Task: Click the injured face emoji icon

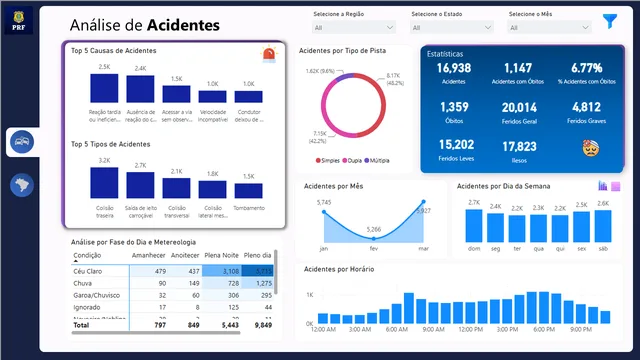Action: click(591, 149)
